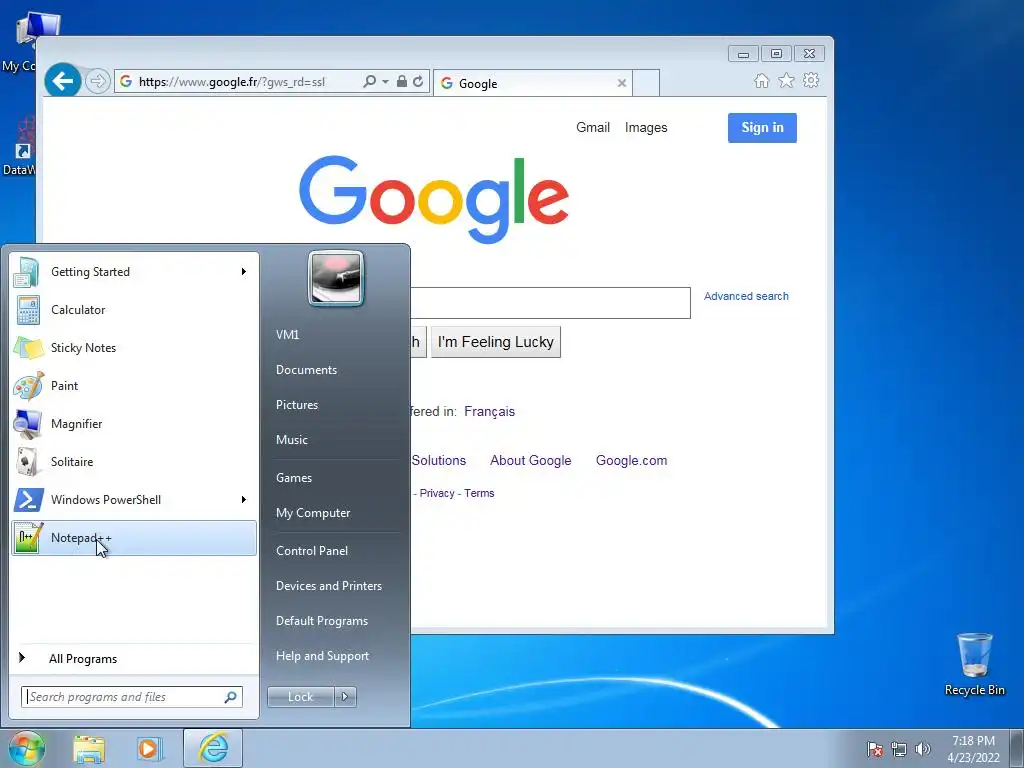Click the lock security icon in address bar
Screen dimensions: 1024x768
pyautogui.click(x=402, y=82)
